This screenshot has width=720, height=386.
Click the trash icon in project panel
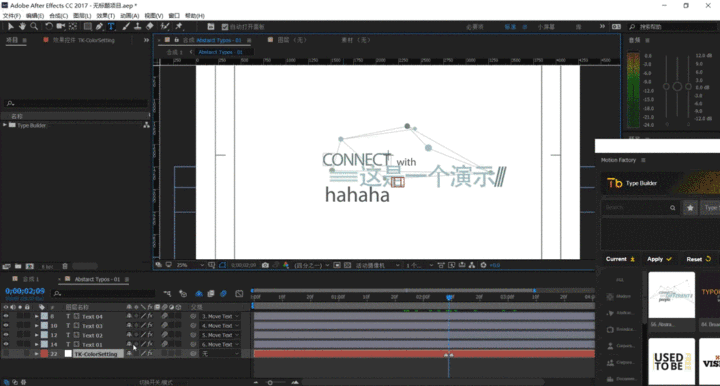pyautogui.click(x=65, y=266)
